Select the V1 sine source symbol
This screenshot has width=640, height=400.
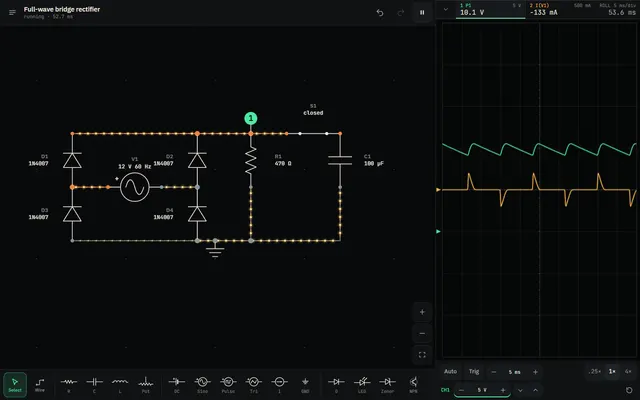135,187
